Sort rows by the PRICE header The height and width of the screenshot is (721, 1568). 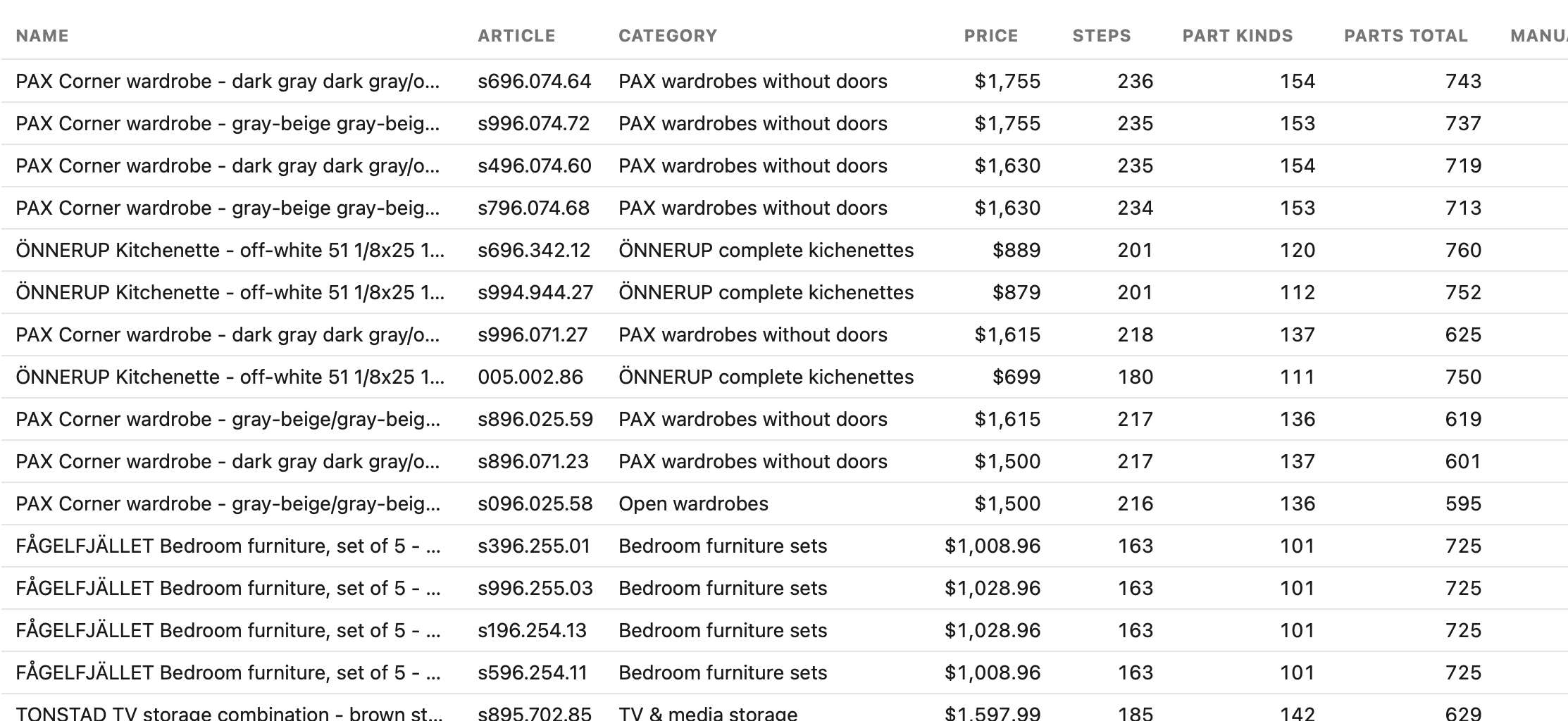click(x=991, y=36)
